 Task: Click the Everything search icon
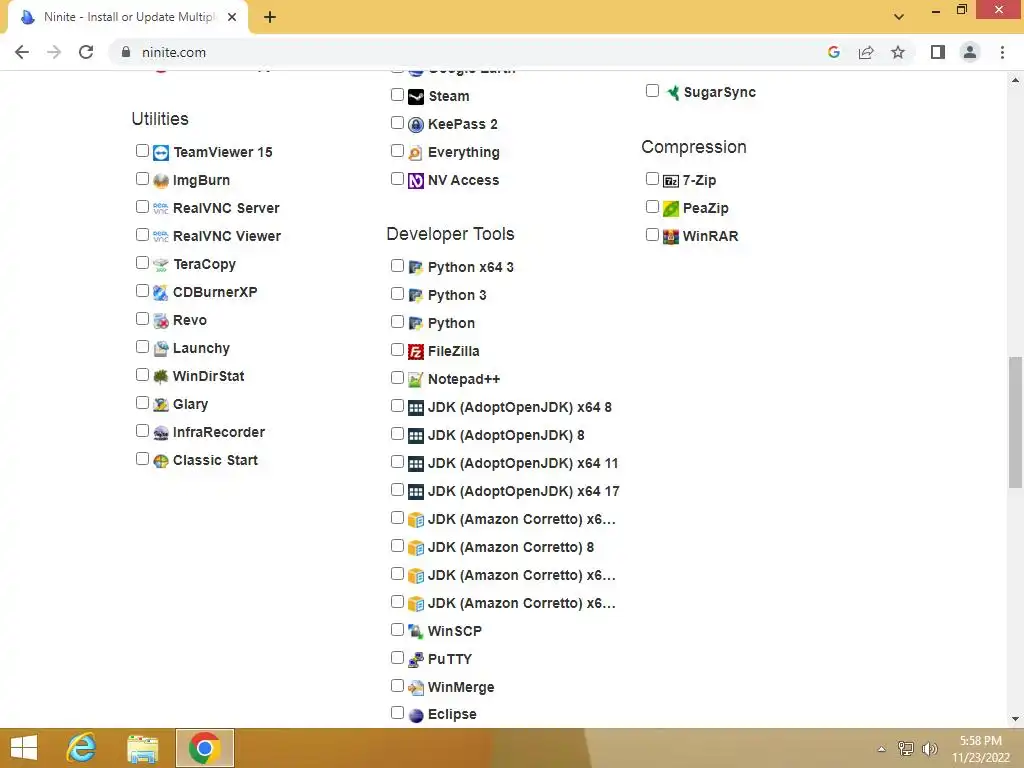point(416,153)
